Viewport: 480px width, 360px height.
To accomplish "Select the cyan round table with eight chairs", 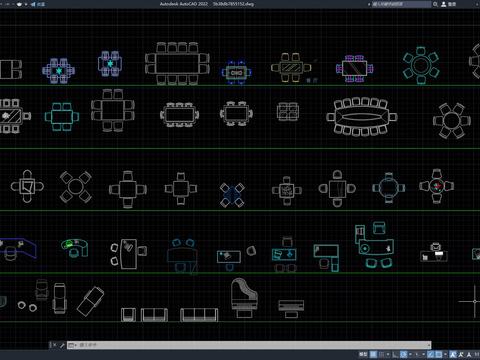I will point(421,65).
